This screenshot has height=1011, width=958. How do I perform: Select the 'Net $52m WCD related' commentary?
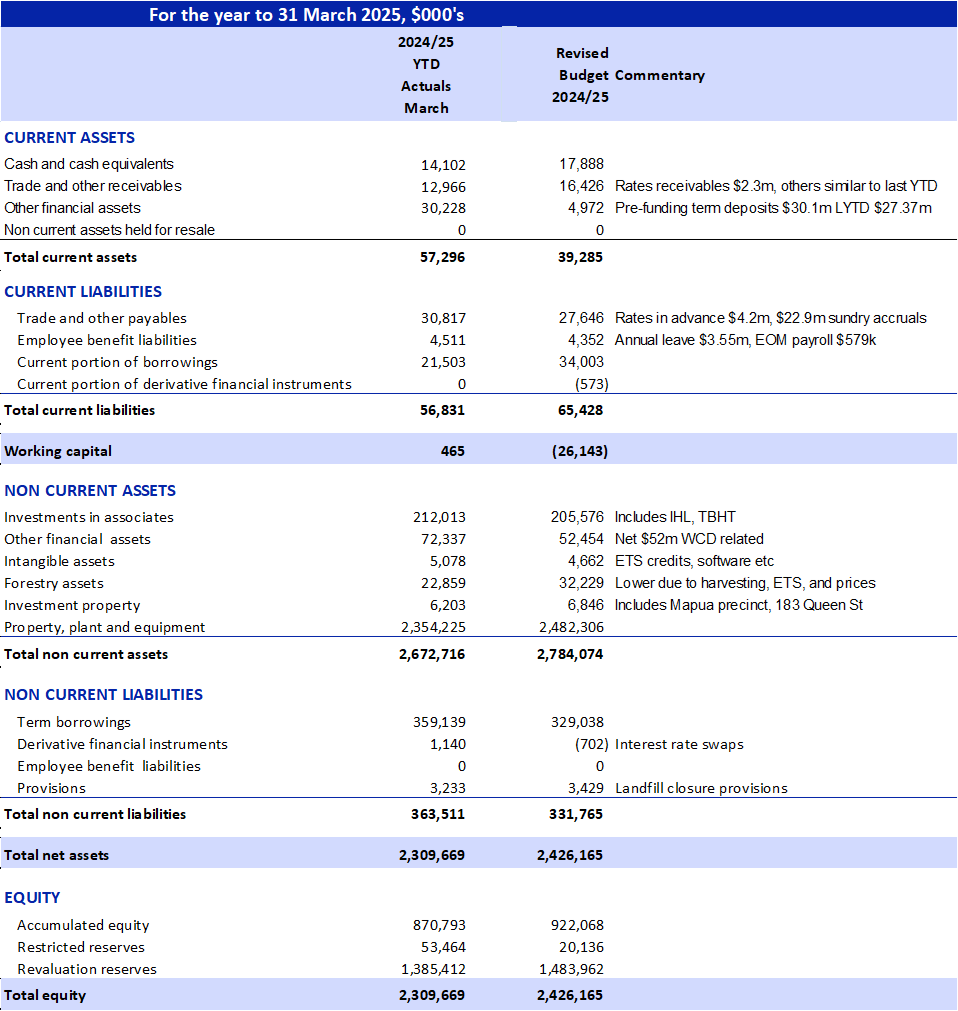click(x=689, y=539)
